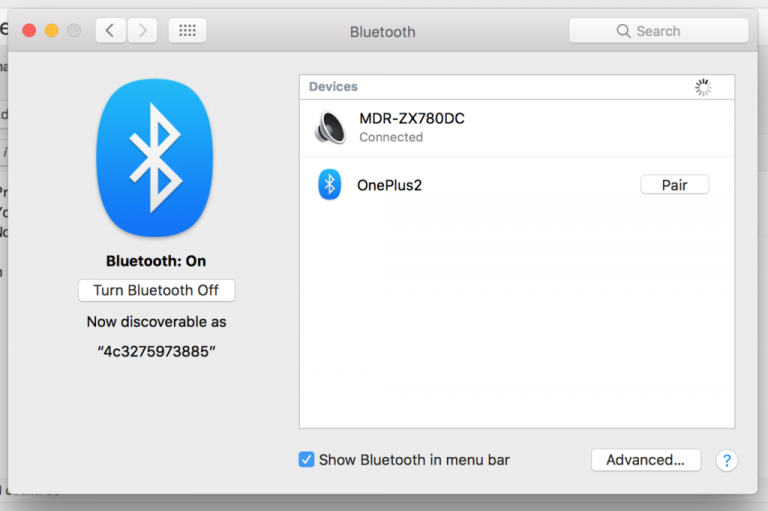The width and height of the screenshot is (768, 511).
Task: Uncheck Show Bluetooth in menu bar
Action: (307, 460)
